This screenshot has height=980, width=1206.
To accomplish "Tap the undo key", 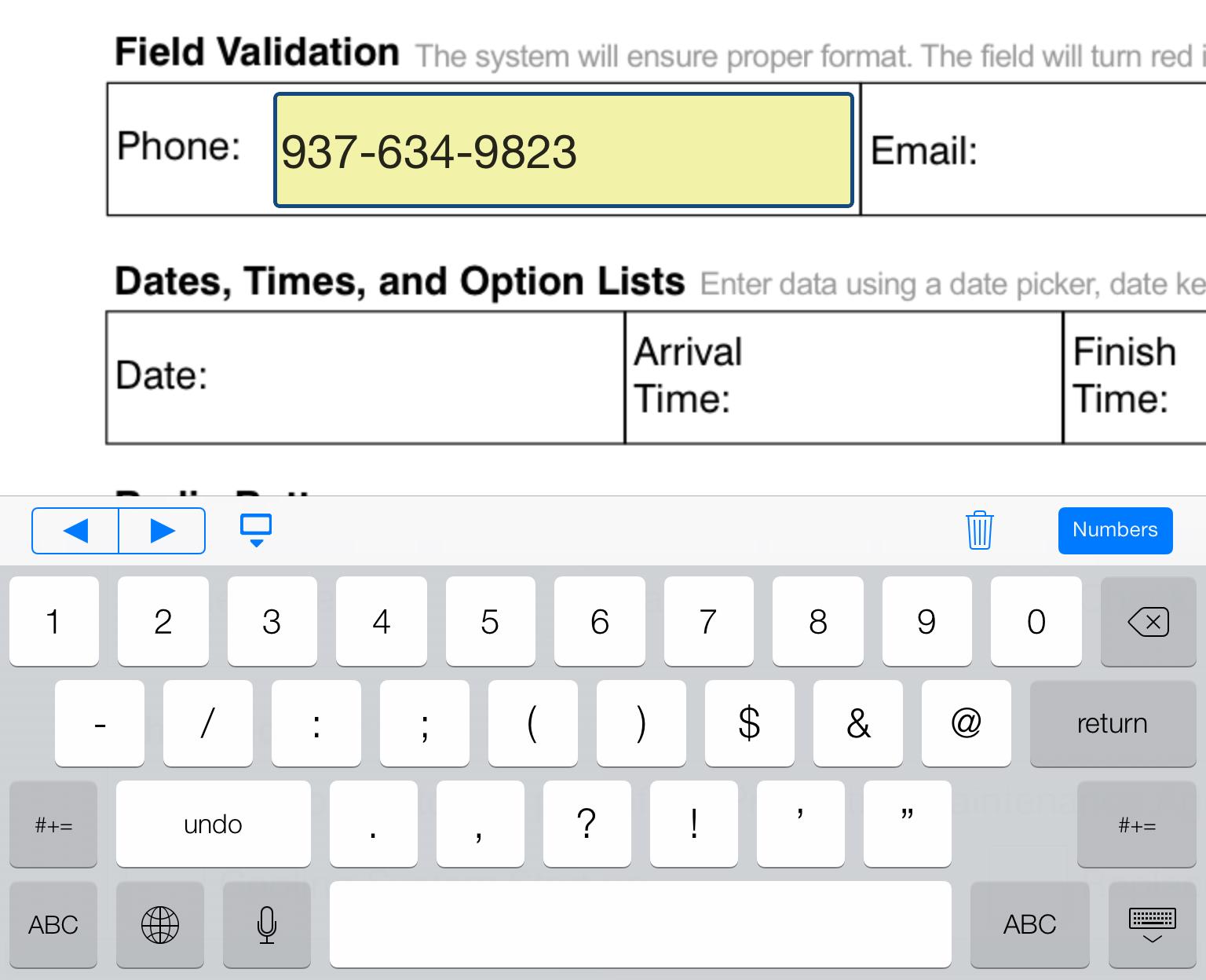I will (x=213, y=825).
